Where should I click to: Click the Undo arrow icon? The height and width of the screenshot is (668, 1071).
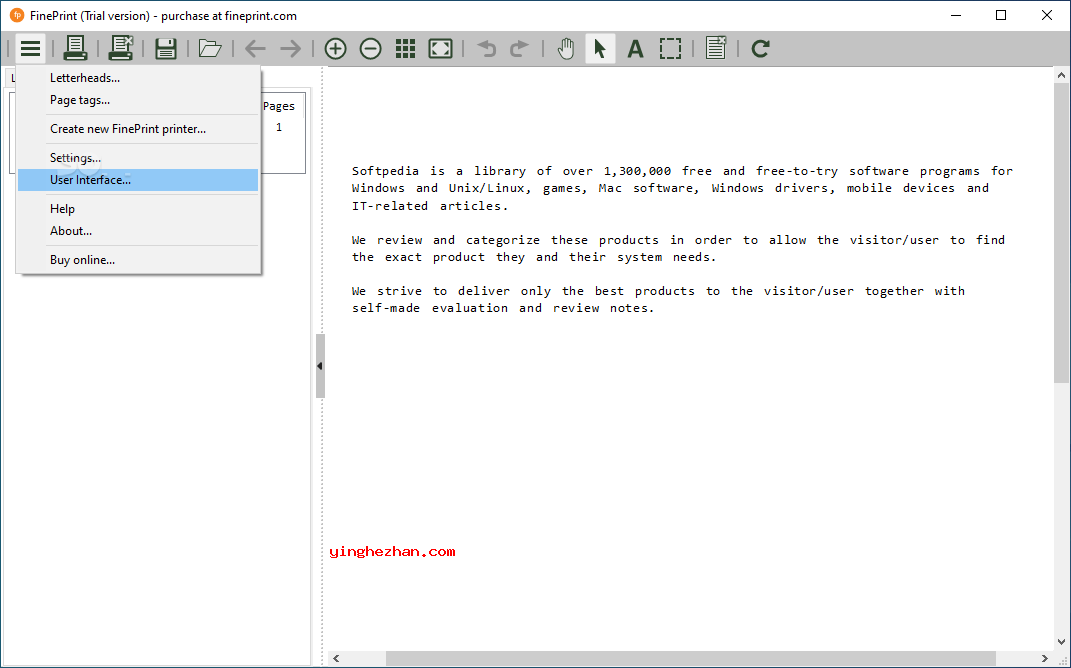pos(486,48)
